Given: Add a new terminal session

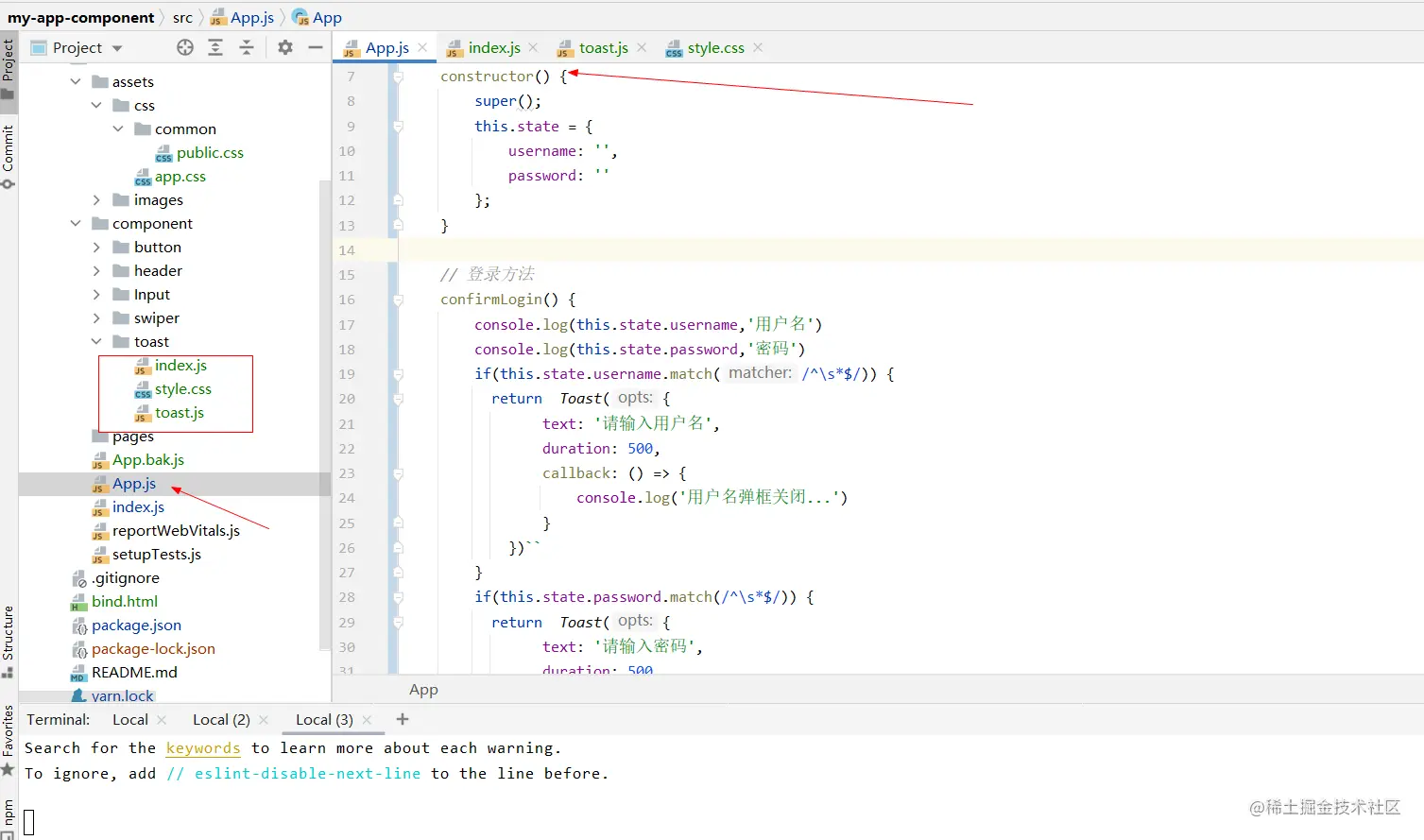Looking at the screenshot, I should [x=403, y=719].
